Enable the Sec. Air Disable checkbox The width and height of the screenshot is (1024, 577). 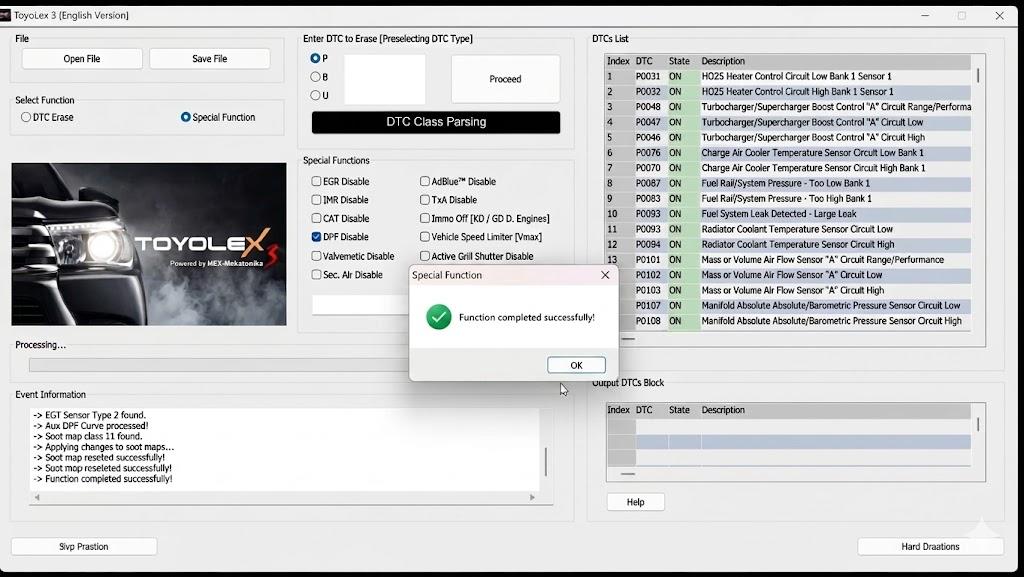pos(317,275)
